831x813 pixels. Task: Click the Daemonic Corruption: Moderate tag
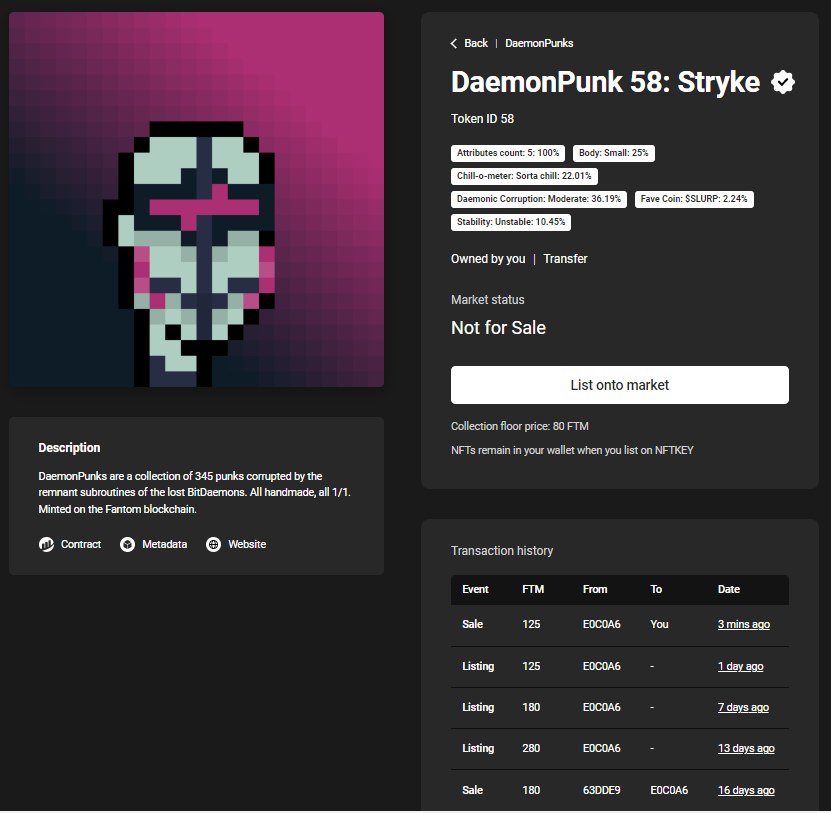point(539,199)
